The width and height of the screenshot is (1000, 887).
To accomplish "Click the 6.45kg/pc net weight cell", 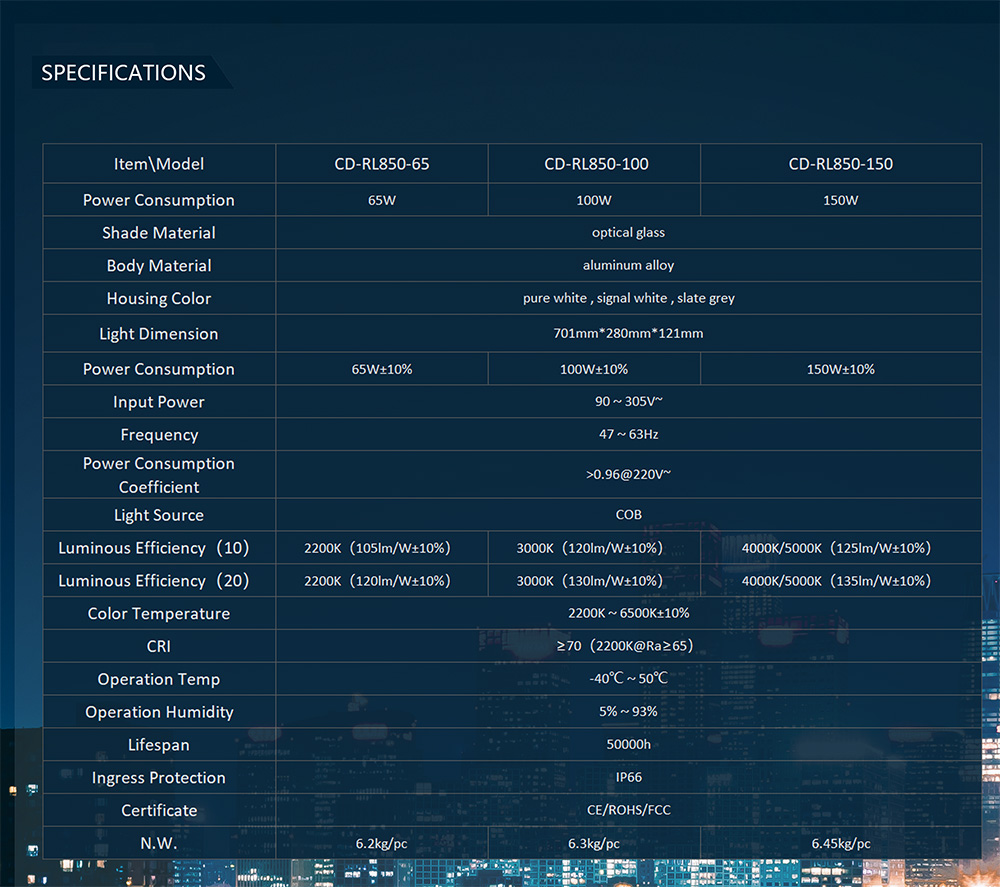I will pos(840,844).
